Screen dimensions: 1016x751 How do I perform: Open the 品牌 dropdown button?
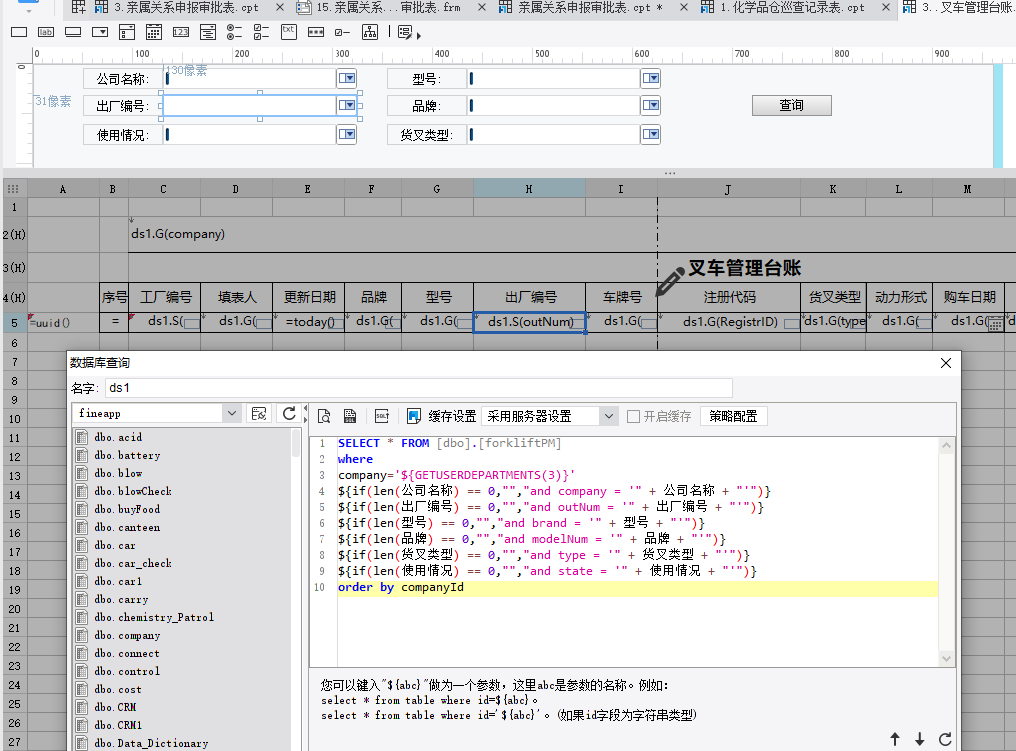coord(651,105)
